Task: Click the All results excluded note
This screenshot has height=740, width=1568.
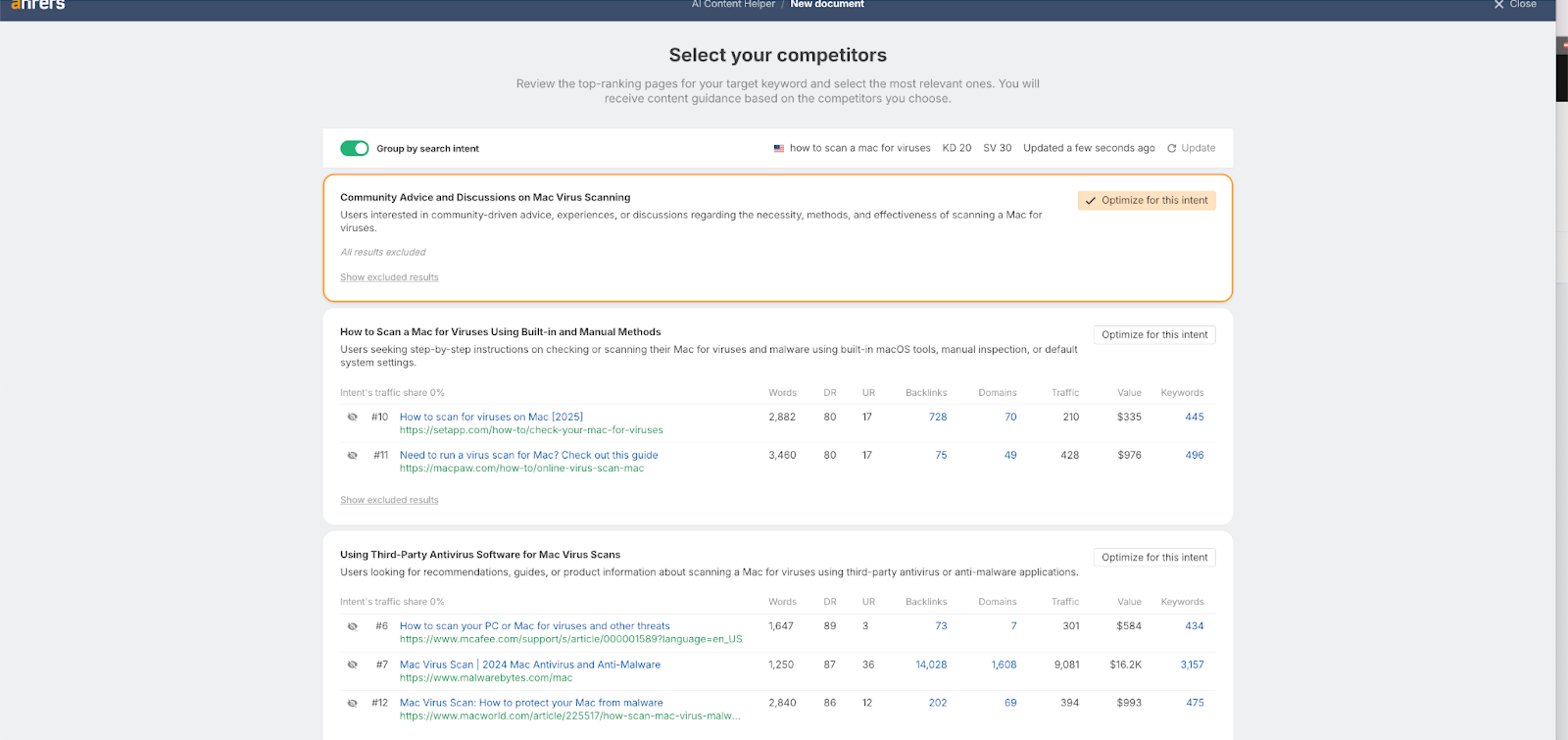Action: tap(383, 252)
